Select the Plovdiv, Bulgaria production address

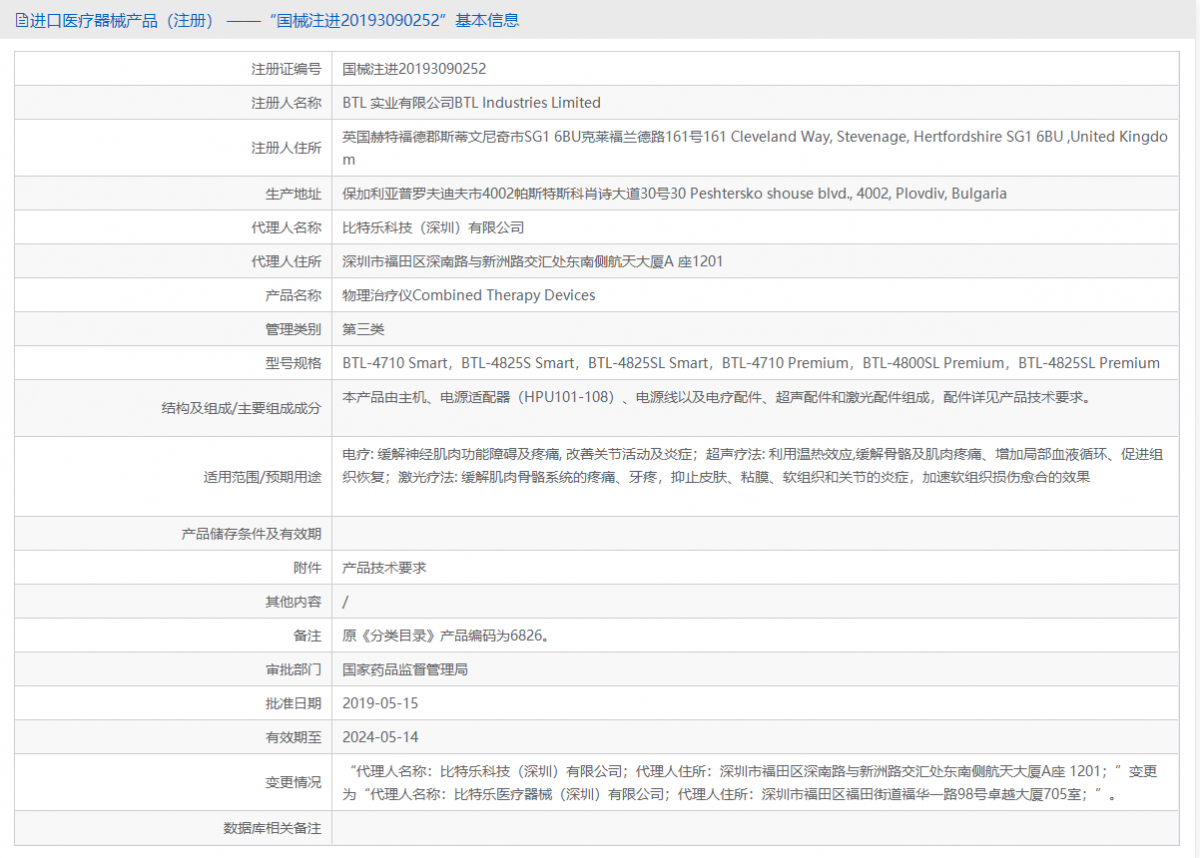[674, 193]
